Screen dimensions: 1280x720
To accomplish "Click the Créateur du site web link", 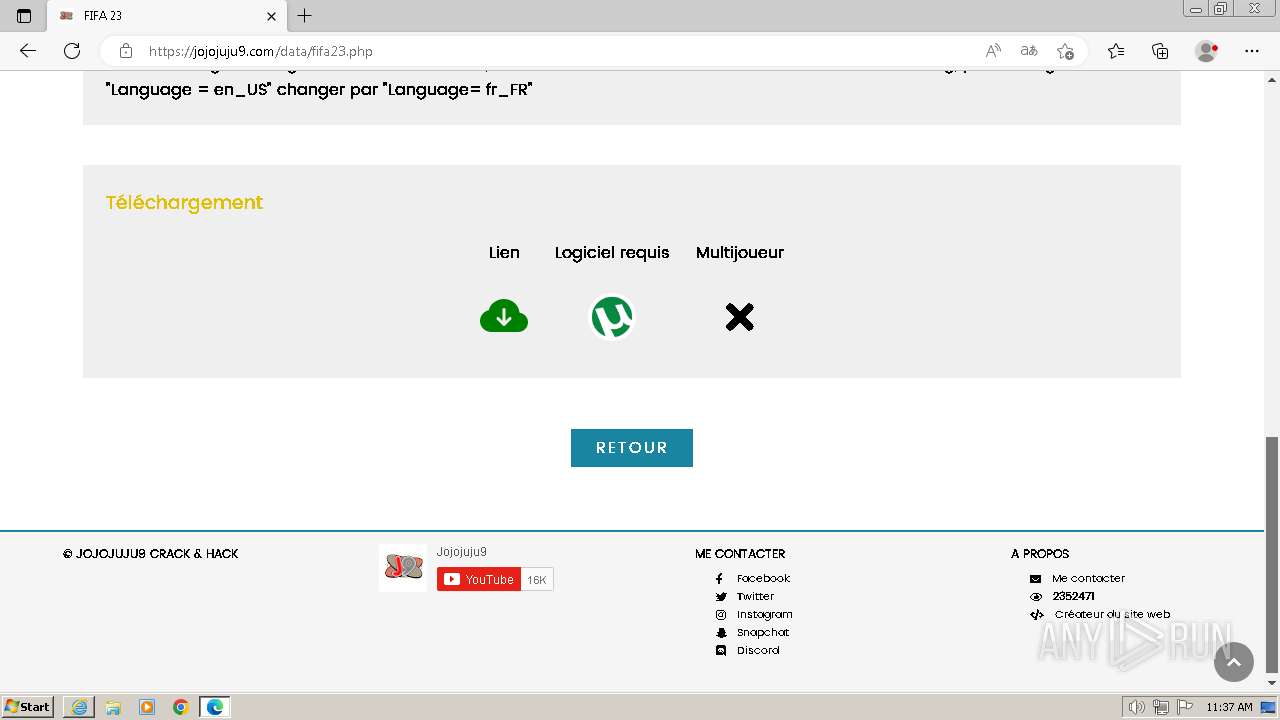I will tap(1112, 614).
